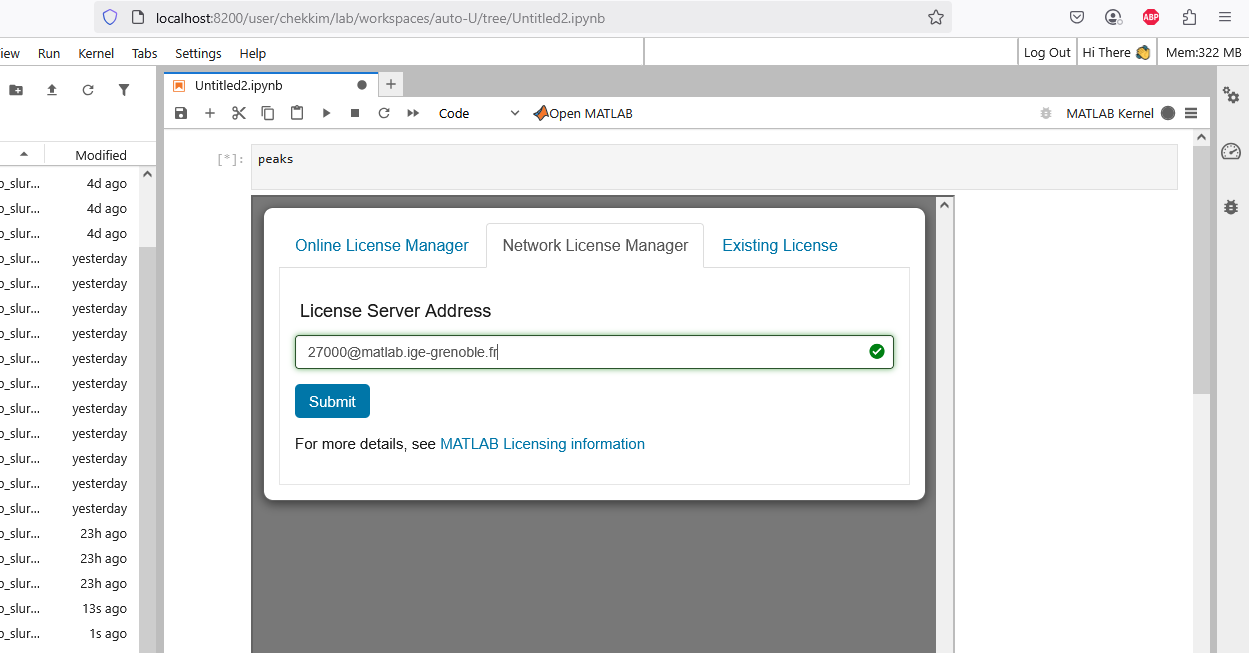
Task: Click the License Server Address field
Action: coord(580,352)
